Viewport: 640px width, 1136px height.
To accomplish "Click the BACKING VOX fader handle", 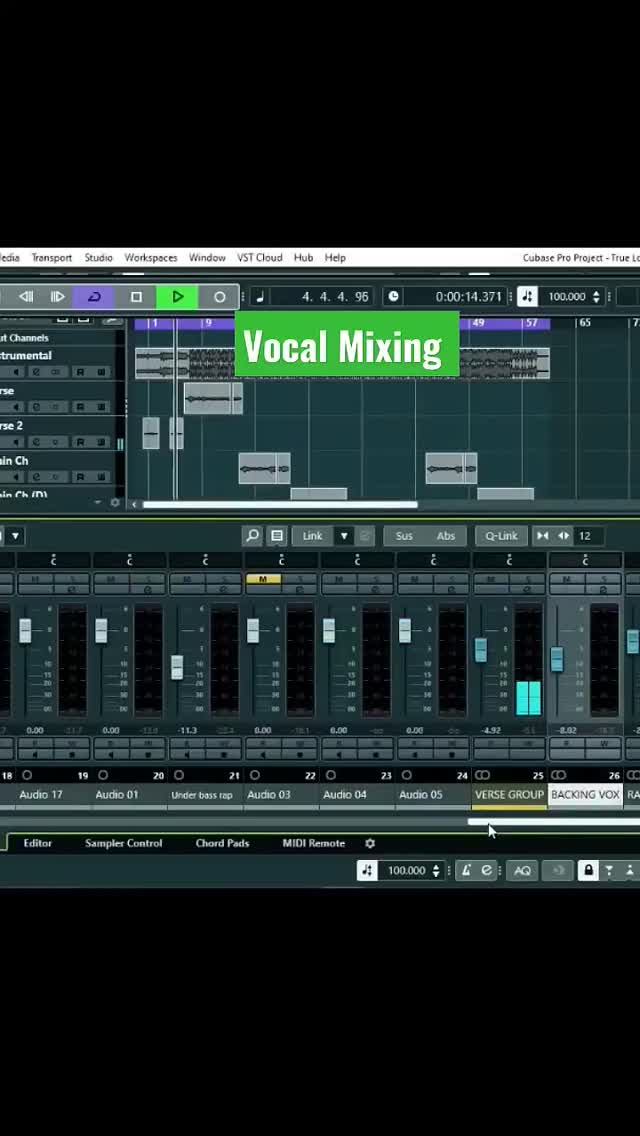I will click(x=557, y=659).
